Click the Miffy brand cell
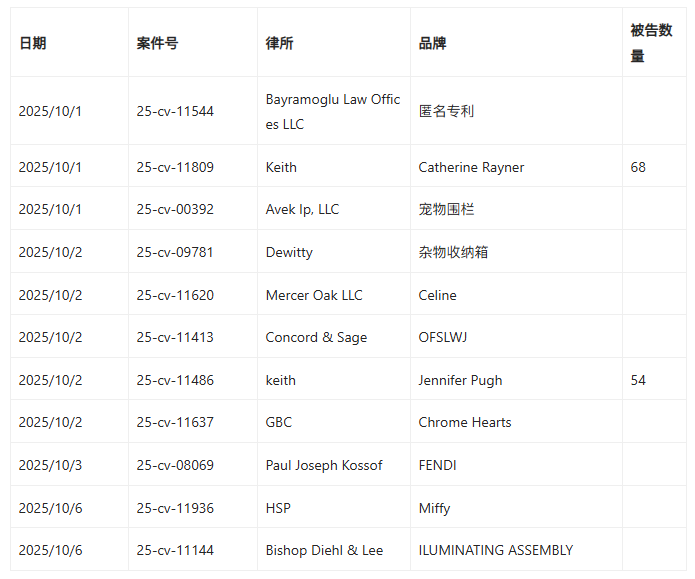Viewport: 695px width, 579px height. pos(434,508)
